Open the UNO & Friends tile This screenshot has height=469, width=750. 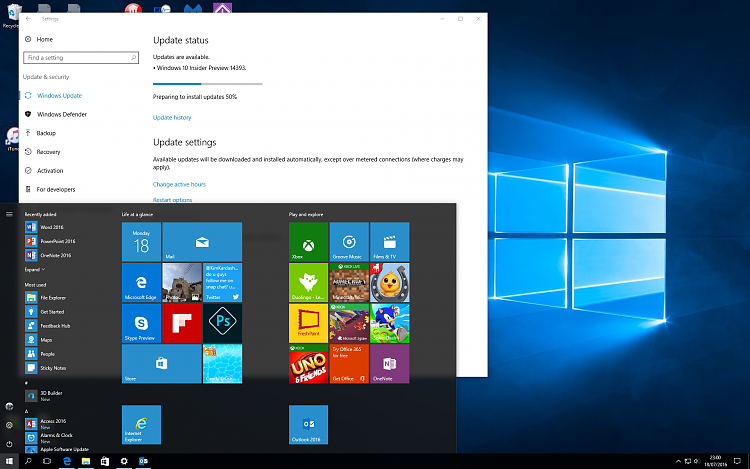[x=309, y=364]
